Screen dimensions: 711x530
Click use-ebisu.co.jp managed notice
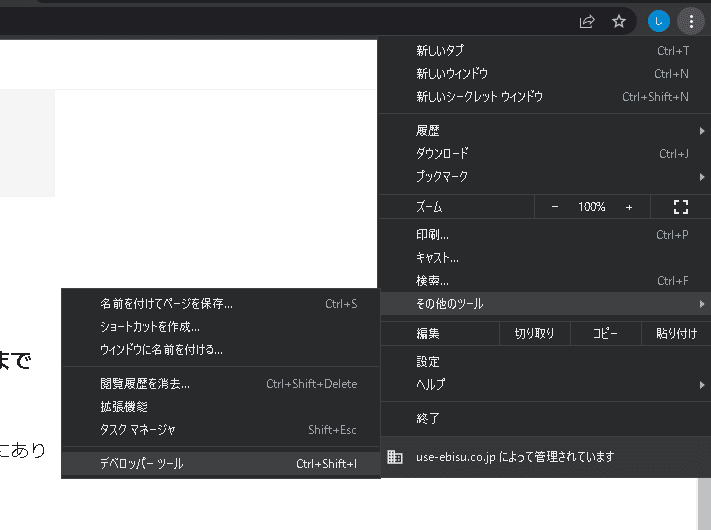pyautogui.click(x=544, y=457)
